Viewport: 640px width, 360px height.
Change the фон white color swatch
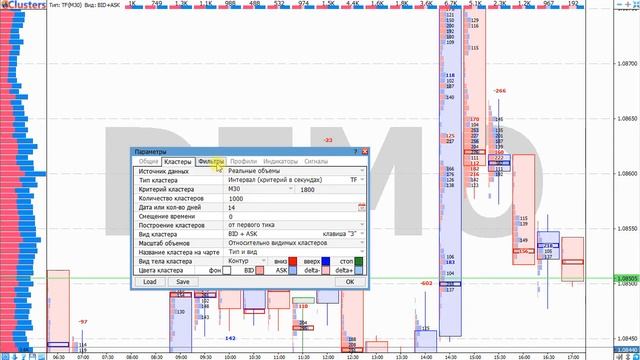pos(227,270)
